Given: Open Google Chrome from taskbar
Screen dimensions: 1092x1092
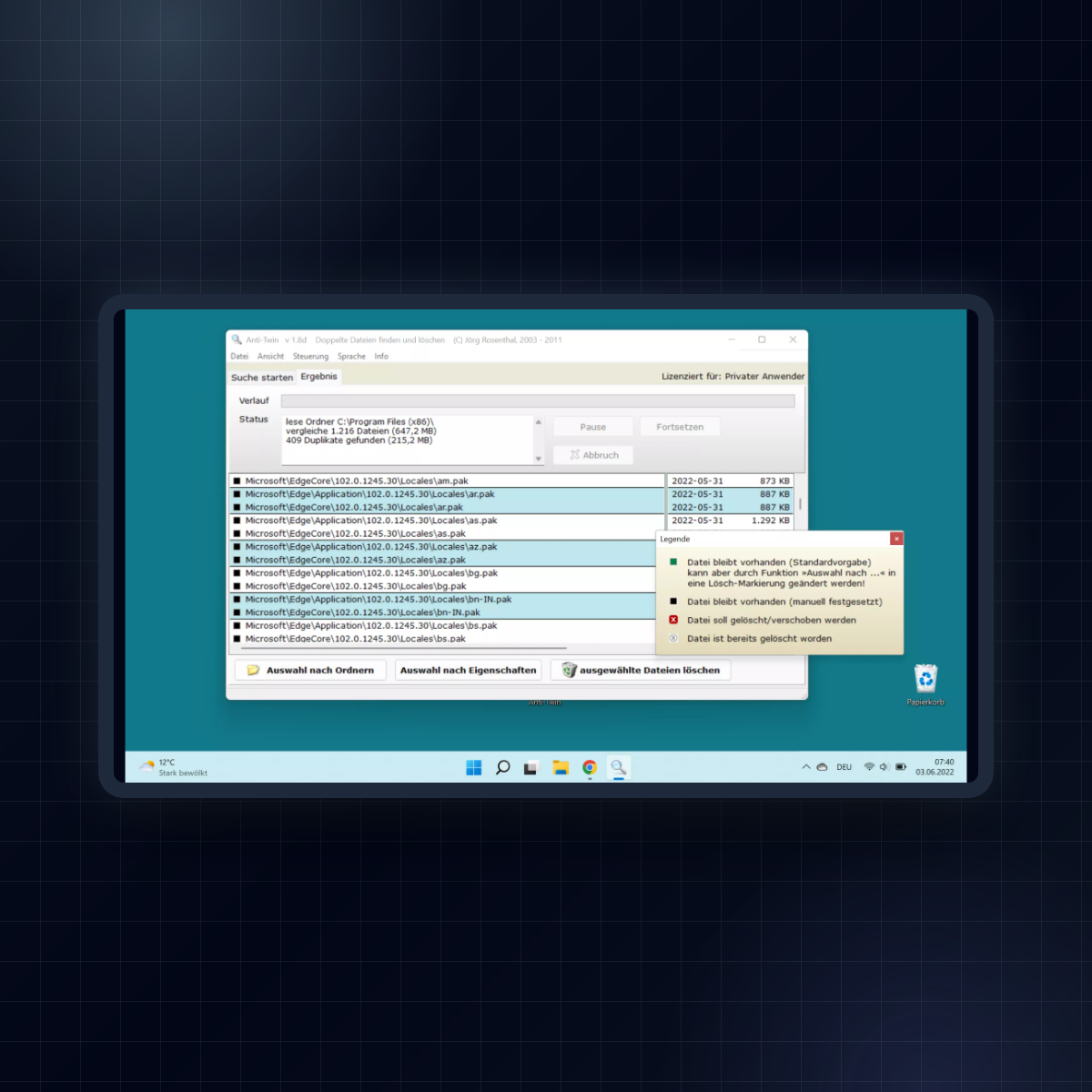Looking at the screenshot, I should tap(590, 768).
